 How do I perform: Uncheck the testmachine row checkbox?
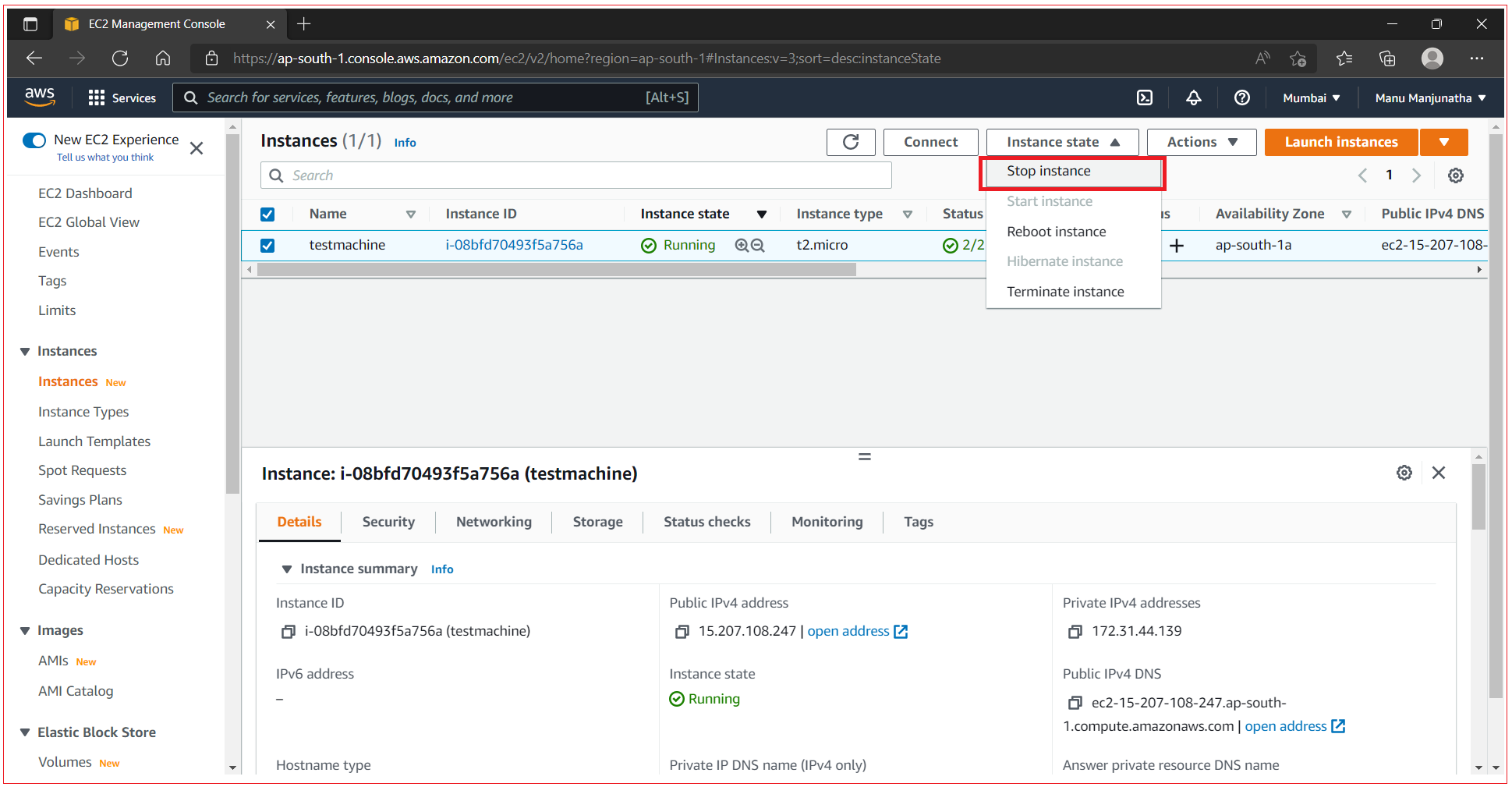click(x=267, y=246)
